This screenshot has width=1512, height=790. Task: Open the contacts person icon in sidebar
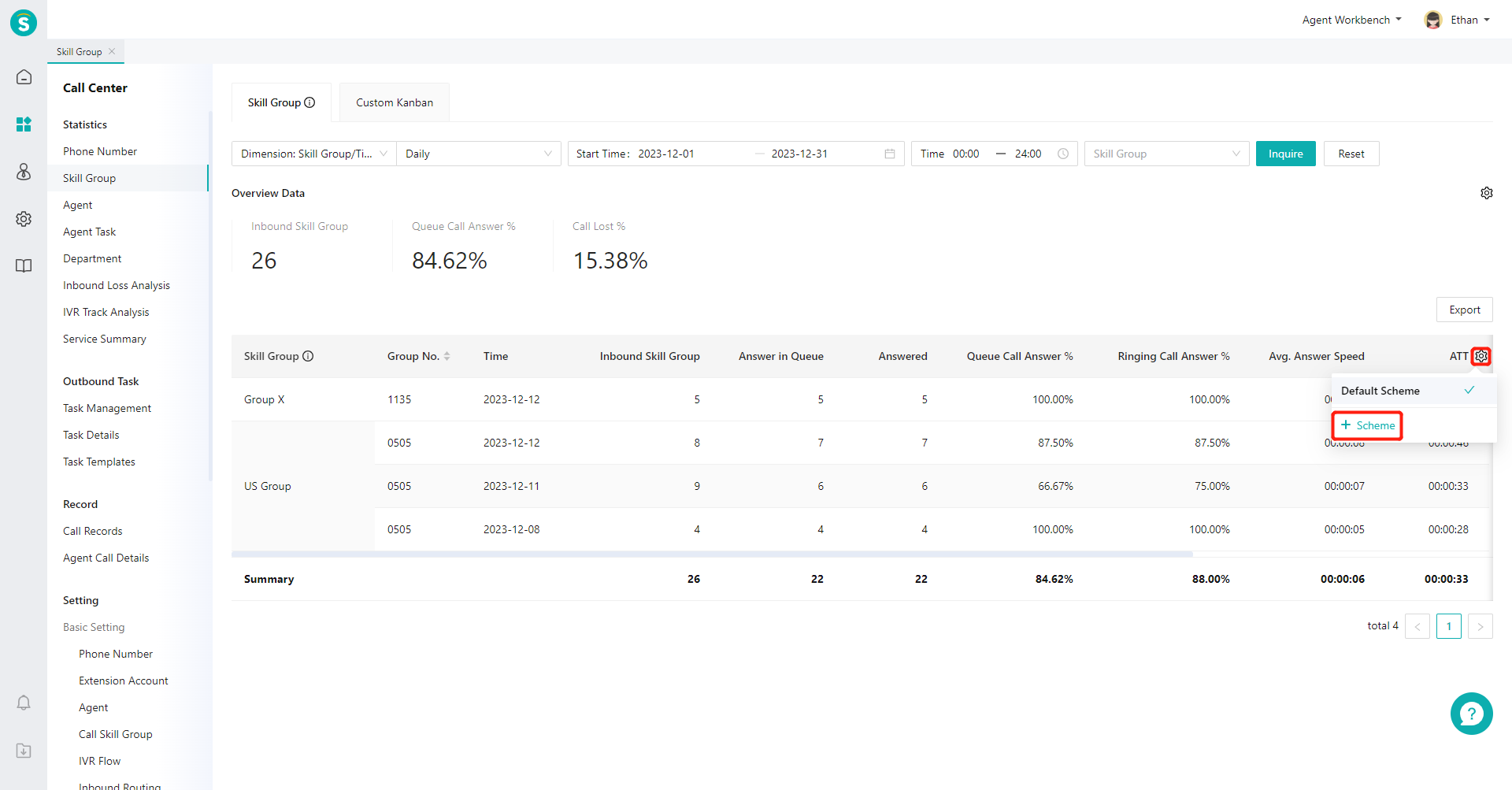tap(24, 172)
